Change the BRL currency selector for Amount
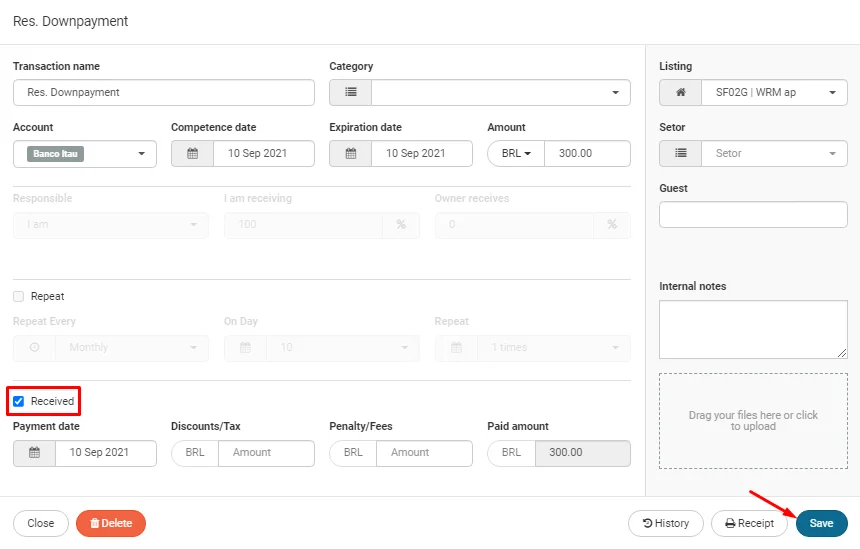Image resolution: width=860 pixels, height=549 pixels. click(x=516, y=154)
